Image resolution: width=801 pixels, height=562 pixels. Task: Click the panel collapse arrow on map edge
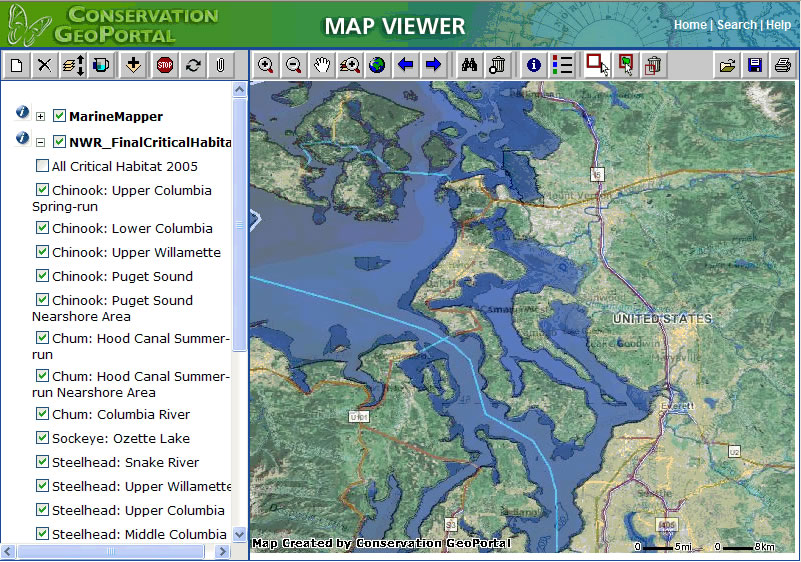point(255,220)
